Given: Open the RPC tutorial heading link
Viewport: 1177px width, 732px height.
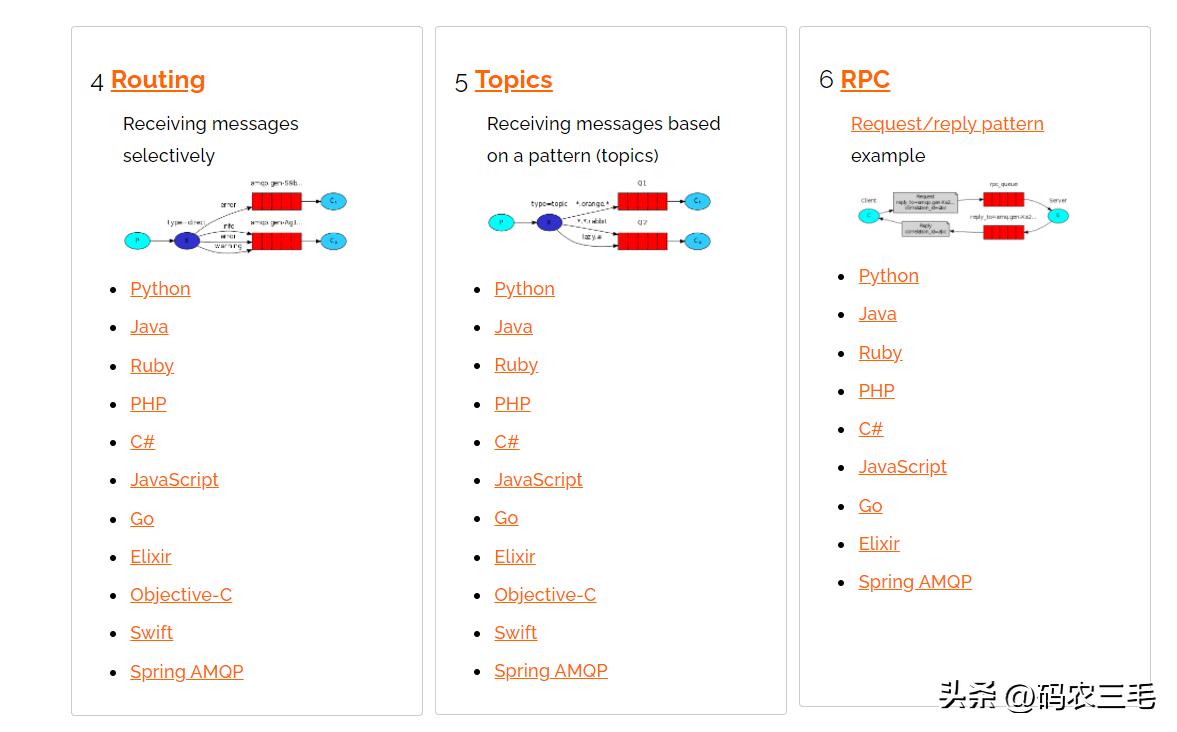Looking at the screenshot, I should click(865, 80).
